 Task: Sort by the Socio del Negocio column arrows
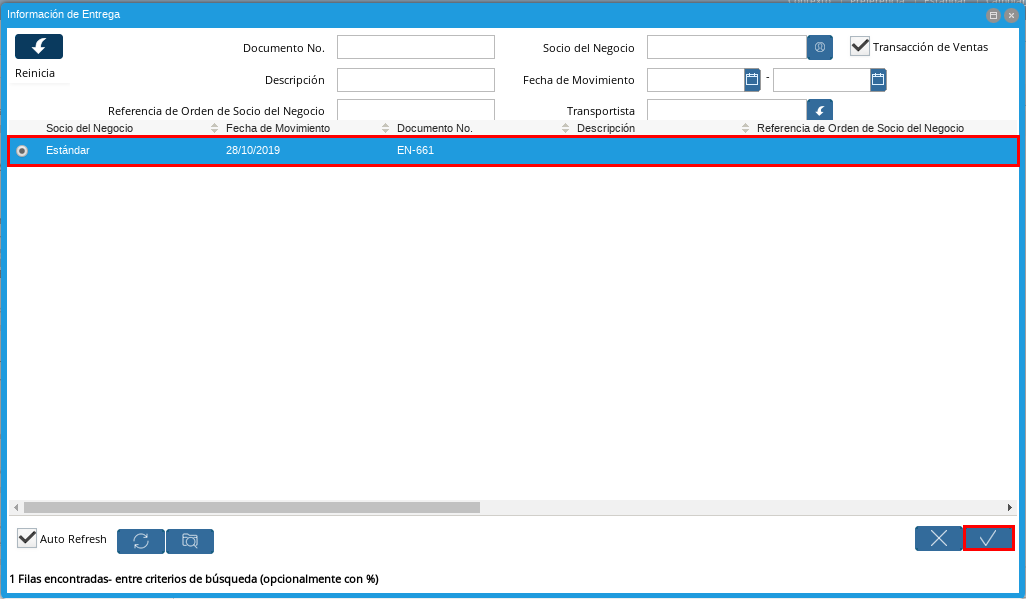point(214,128)
